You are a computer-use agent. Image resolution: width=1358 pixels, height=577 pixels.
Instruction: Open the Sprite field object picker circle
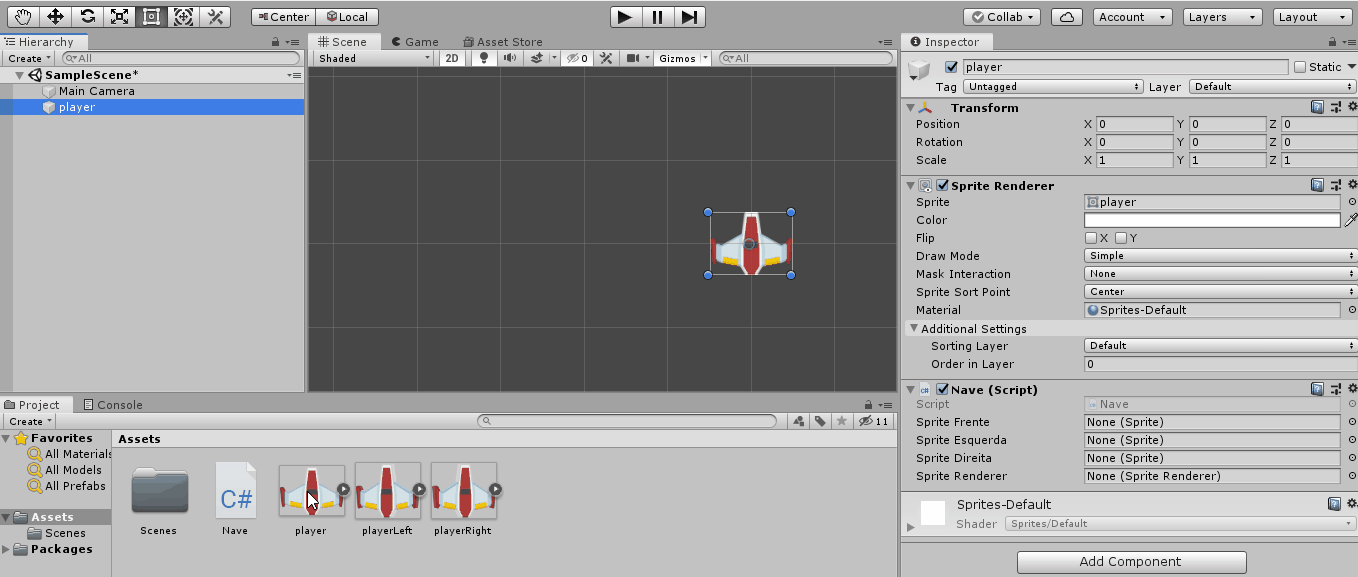click(x=1352, y=202)
